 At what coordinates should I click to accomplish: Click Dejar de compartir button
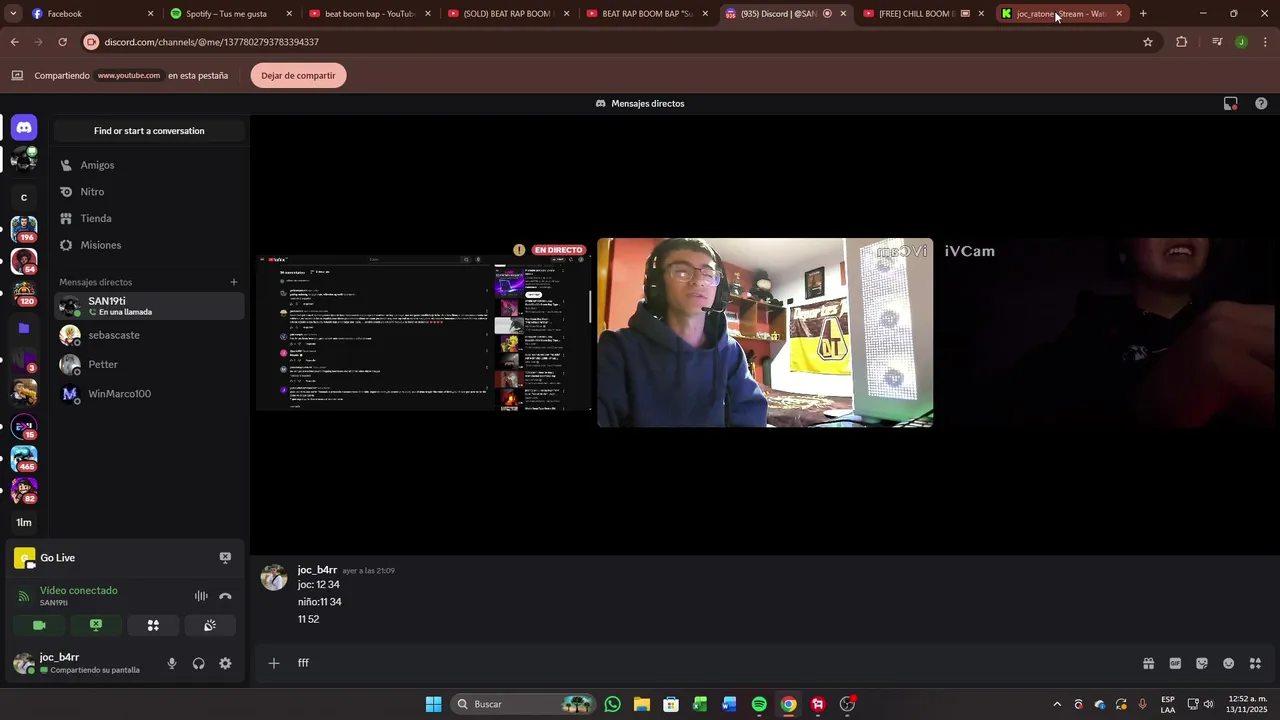[x=298, y=76]
